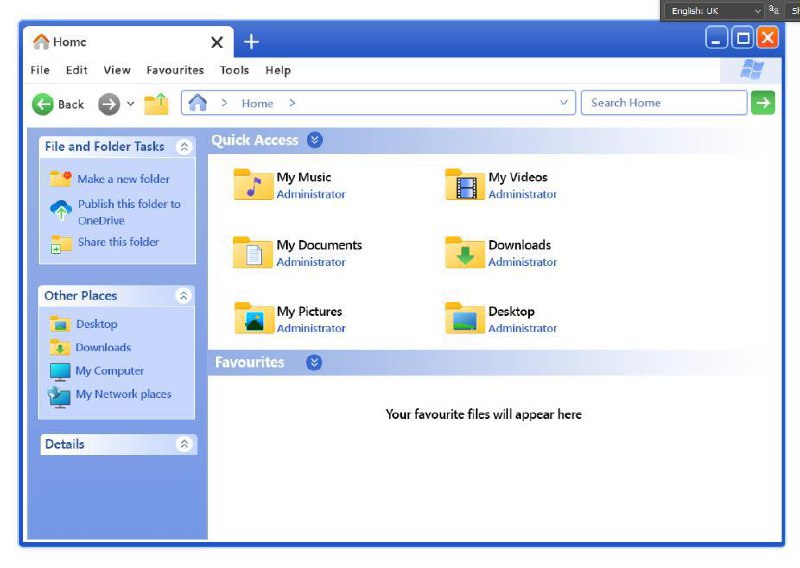
Task: Click the Quick Access header text
Action: coord(255,140)
